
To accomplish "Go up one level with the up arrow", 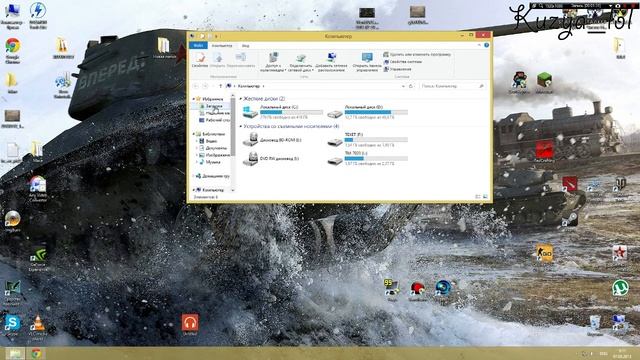I will 220,86.
